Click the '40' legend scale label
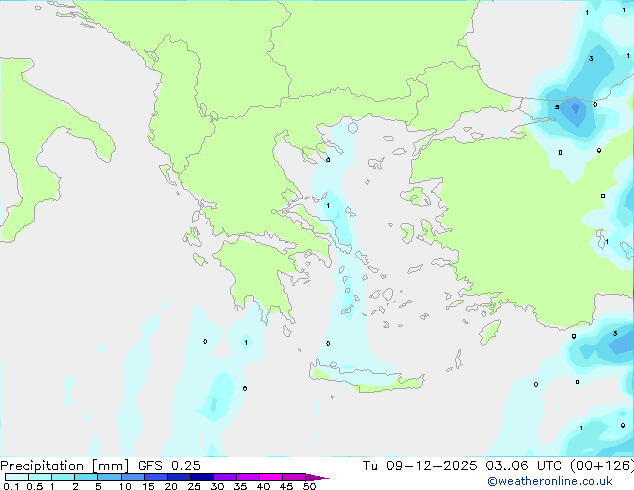634x490 pixels. click(x=263, y=486)
